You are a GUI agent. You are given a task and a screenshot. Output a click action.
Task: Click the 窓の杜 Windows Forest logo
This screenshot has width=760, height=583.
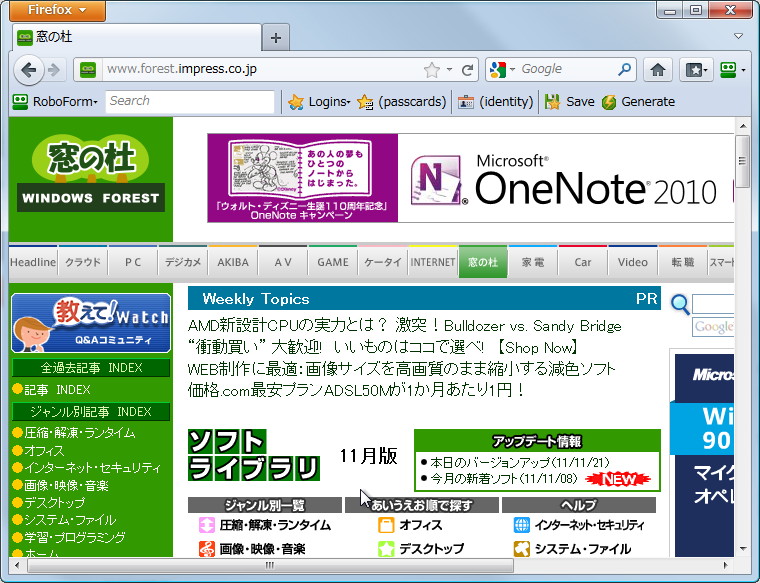(91, 173)
